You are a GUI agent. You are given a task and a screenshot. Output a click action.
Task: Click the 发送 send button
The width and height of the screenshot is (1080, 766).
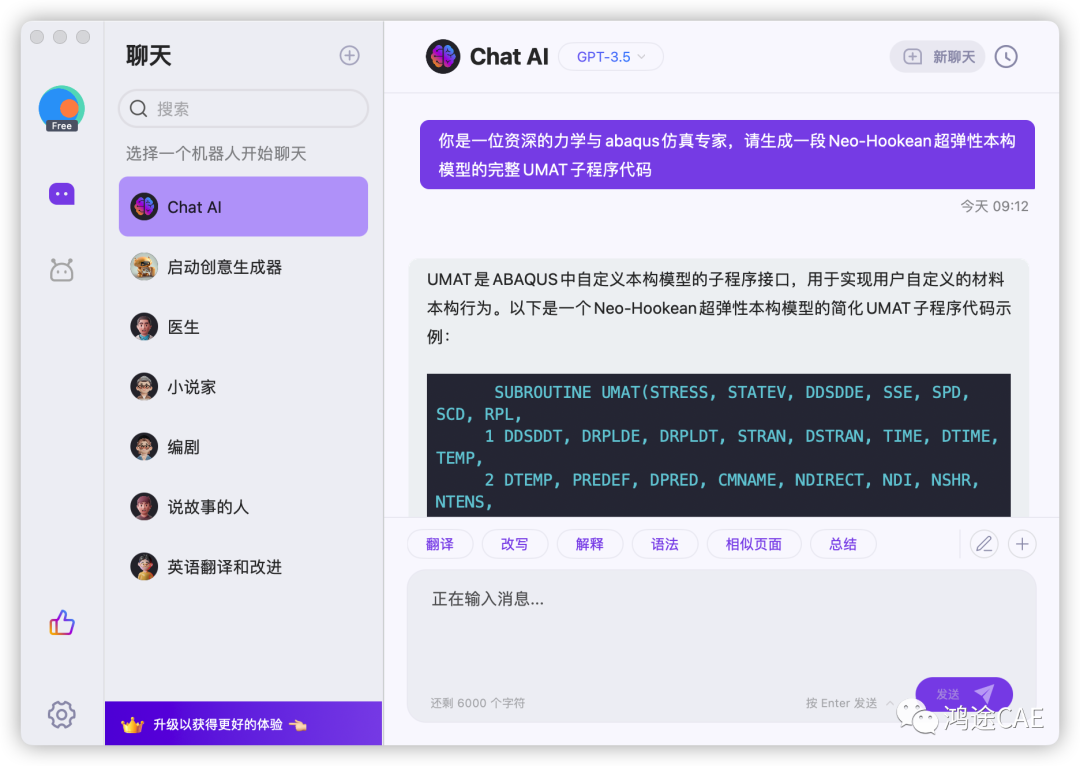click(963, 694)
